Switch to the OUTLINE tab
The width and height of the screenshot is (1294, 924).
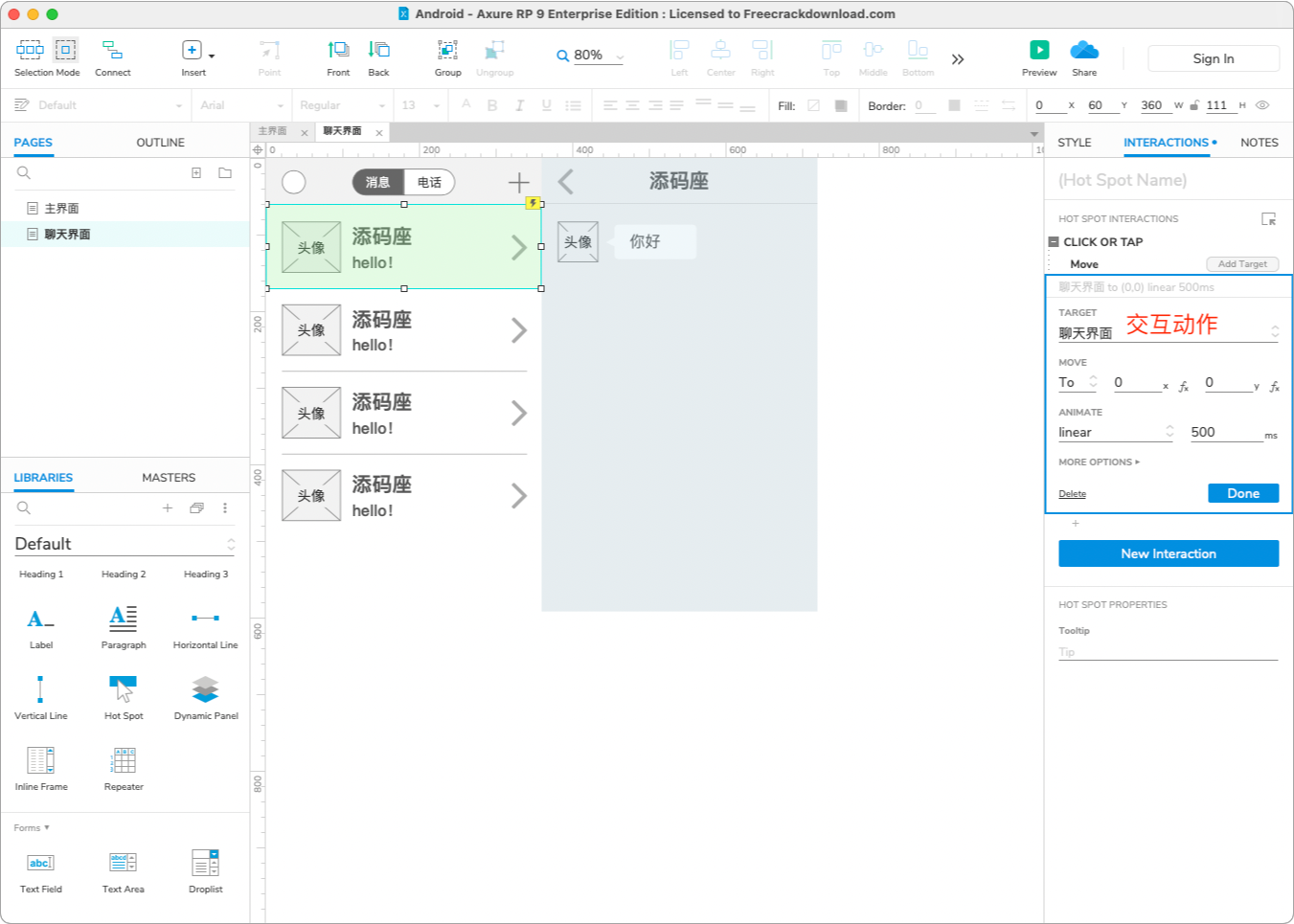160,142
